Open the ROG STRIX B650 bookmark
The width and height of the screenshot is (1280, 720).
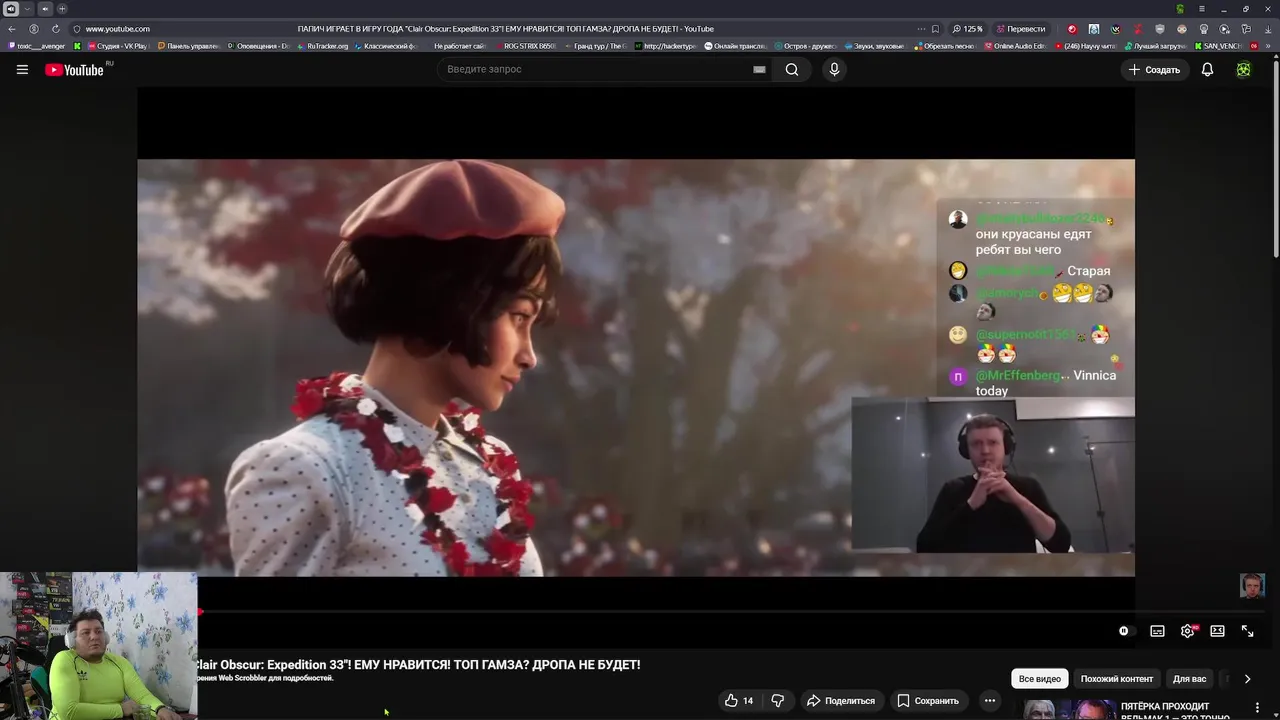coord(525,46)
